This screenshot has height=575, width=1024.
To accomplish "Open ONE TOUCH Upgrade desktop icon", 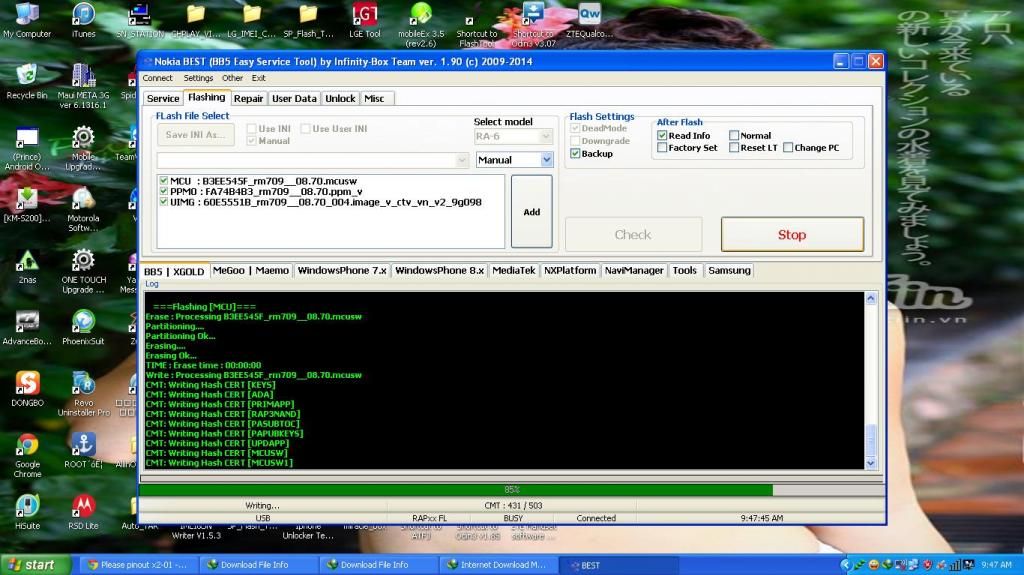I will click(83, 271).
